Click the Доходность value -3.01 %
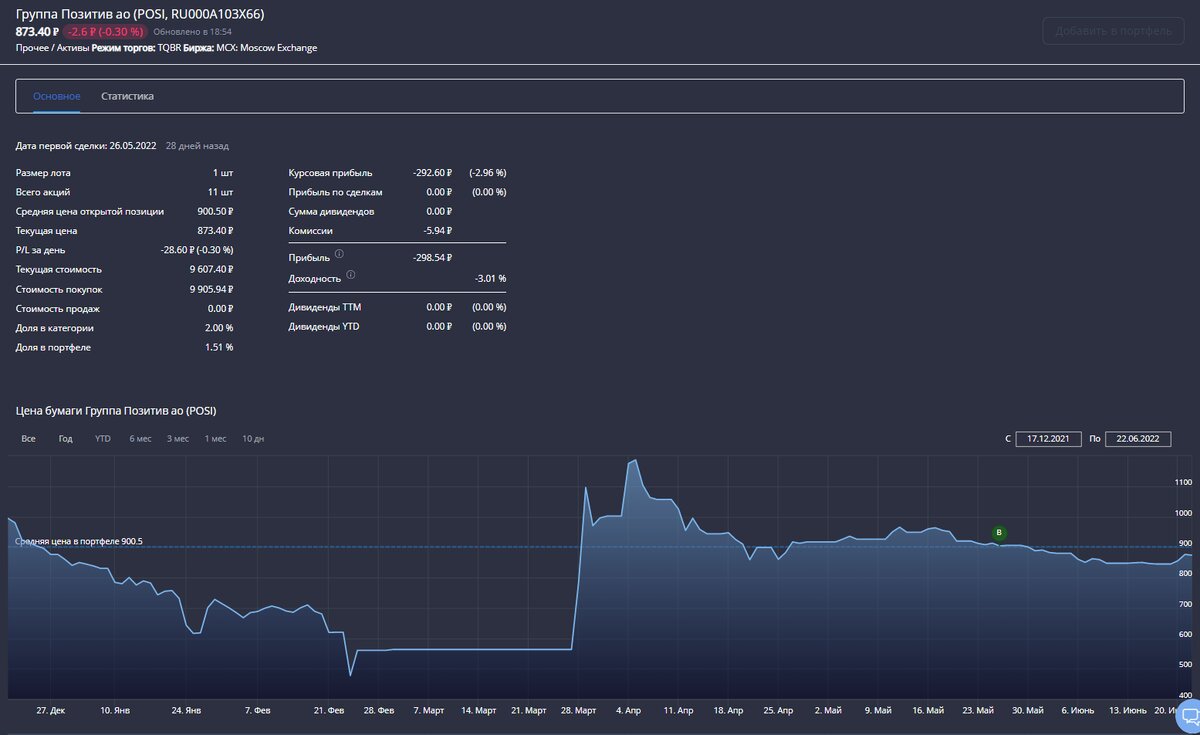This screenshot has height=735, width=1200. coord(490,278)
